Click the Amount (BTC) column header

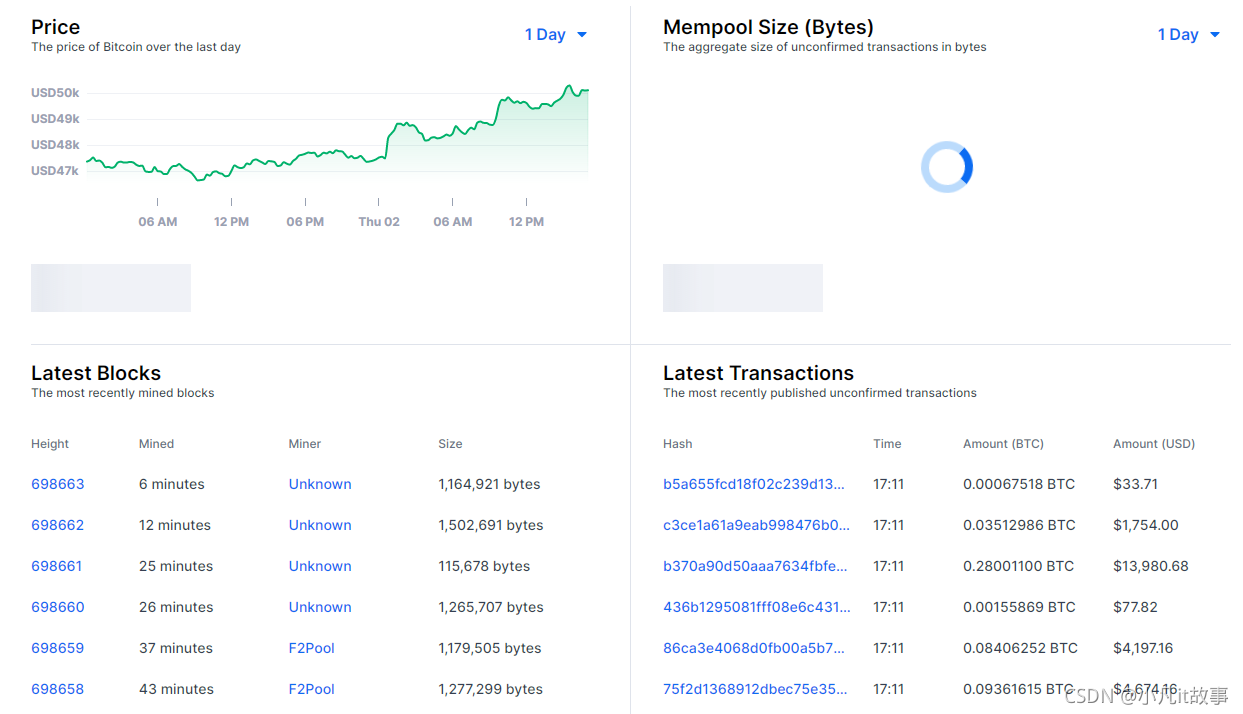tap(1003, 444)
